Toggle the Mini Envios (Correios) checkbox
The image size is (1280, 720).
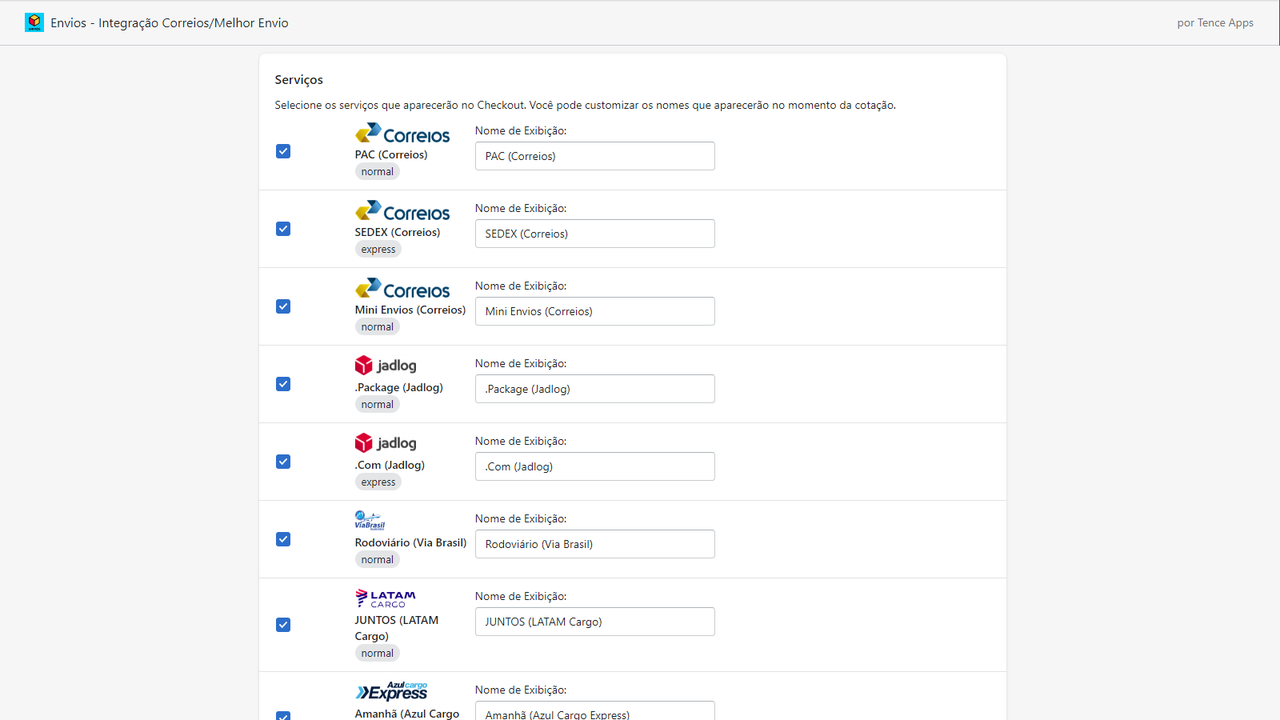283,306
